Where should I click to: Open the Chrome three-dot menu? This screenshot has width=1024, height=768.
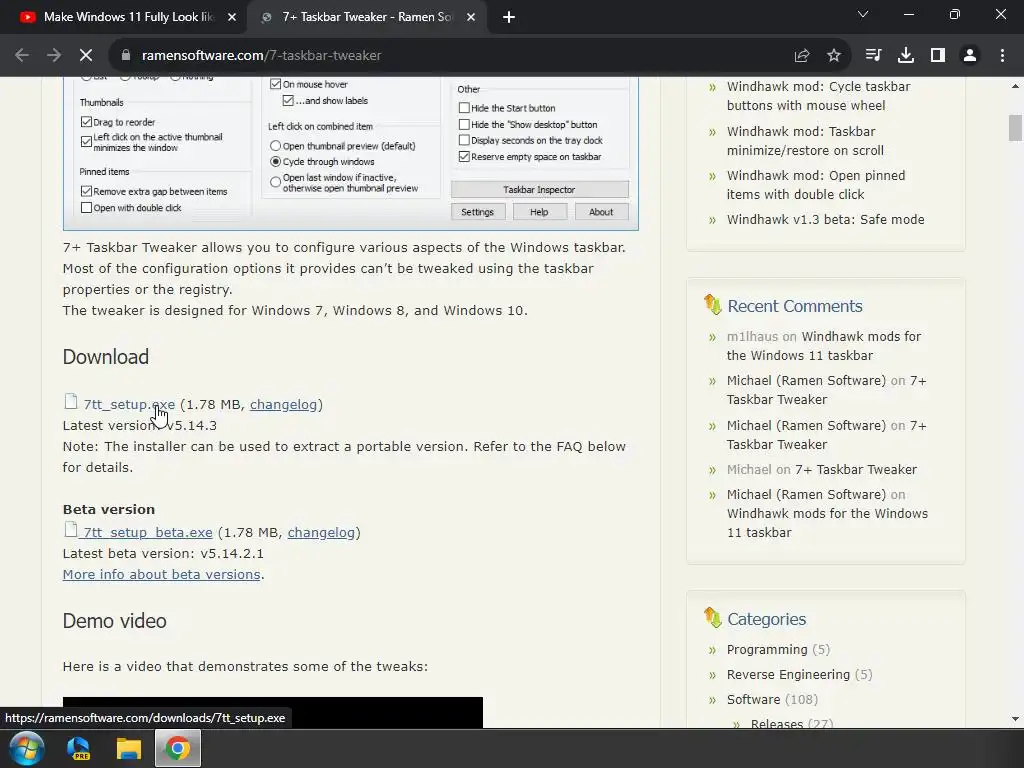pos(1002,56)
